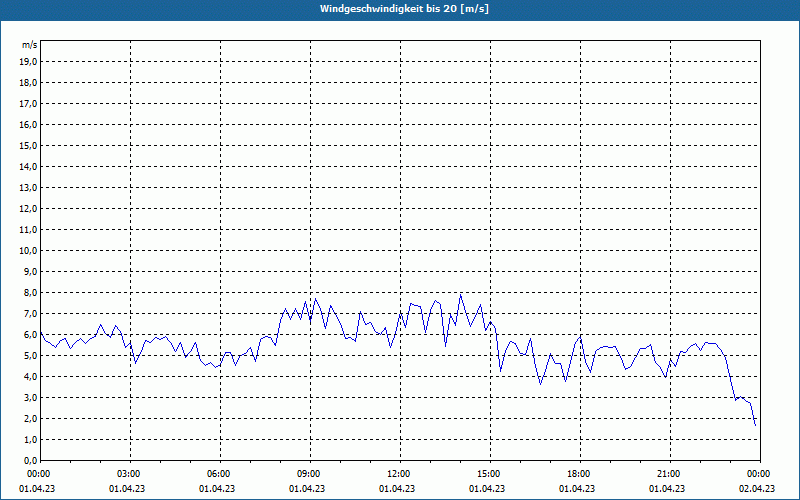The width and height of the screenshot is (800, 500).
Task: Pick the '0,0' y-axis origin value
Action: click(29, 461)
